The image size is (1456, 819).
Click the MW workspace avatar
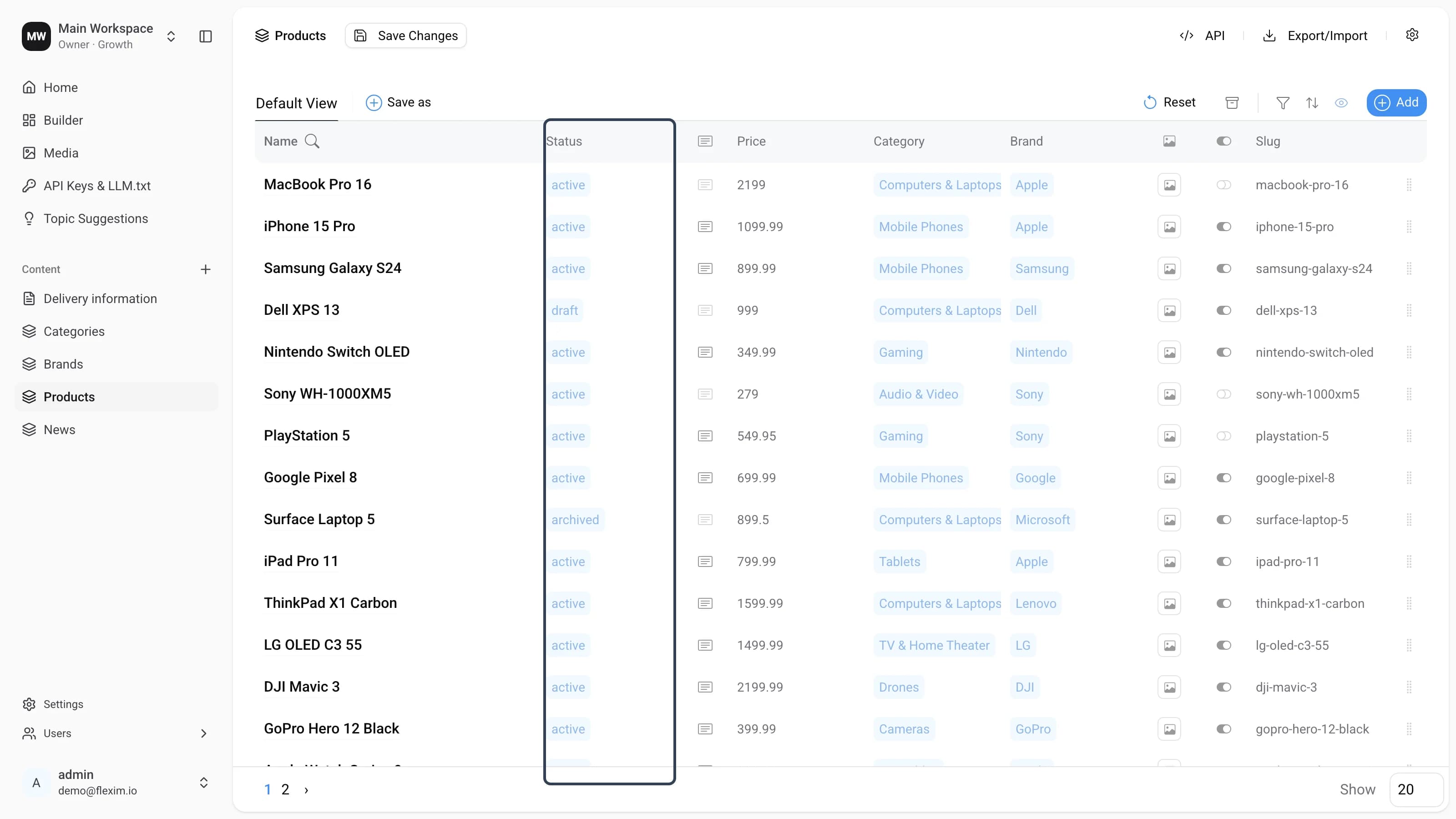tap(36, 36)
